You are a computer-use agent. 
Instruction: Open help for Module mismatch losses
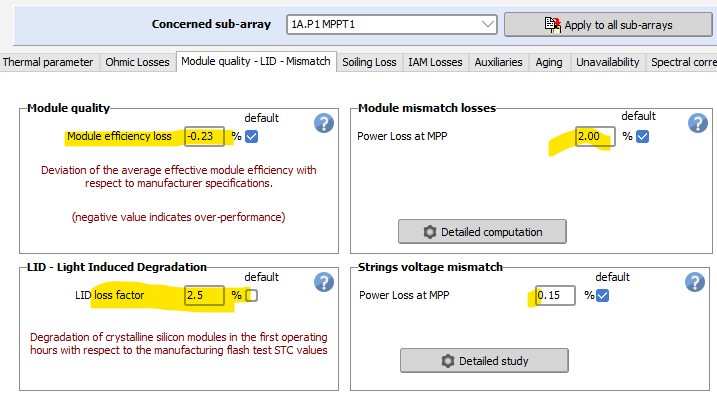tap(698, 123)
